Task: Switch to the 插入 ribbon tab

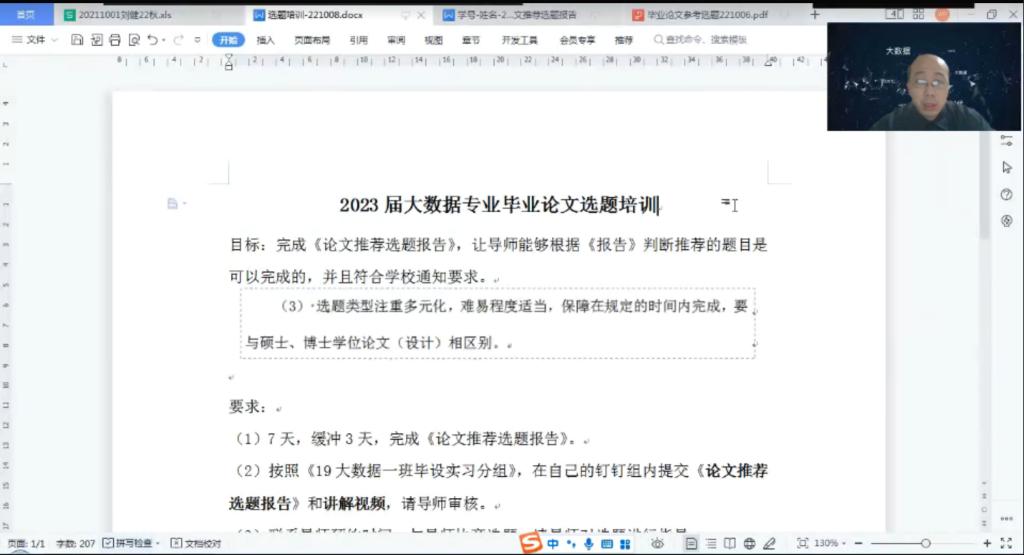Action: pyautogui.click(x=265, y=40)
